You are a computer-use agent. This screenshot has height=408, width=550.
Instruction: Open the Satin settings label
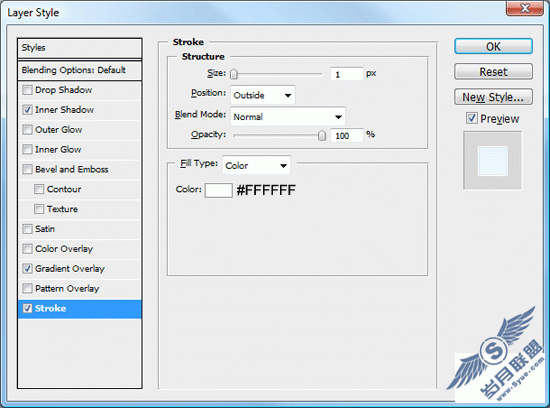click(45, 229)
